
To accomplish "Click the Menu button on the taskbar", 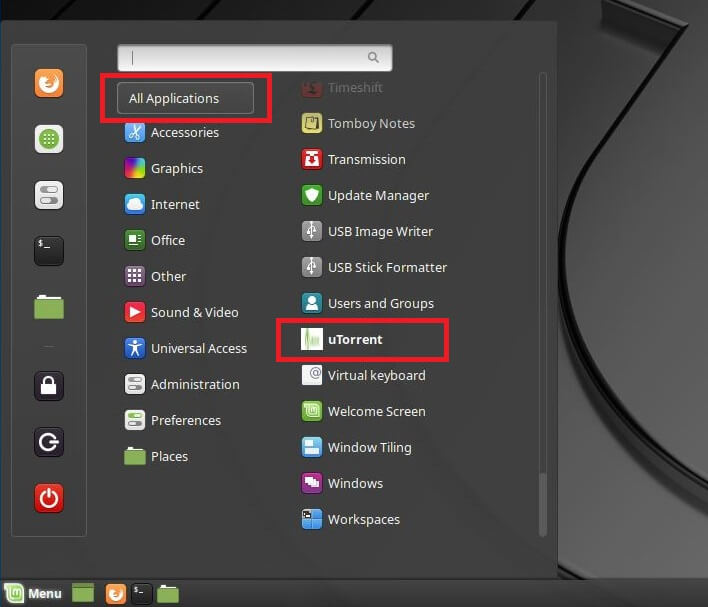I will (x=33, y=593).
